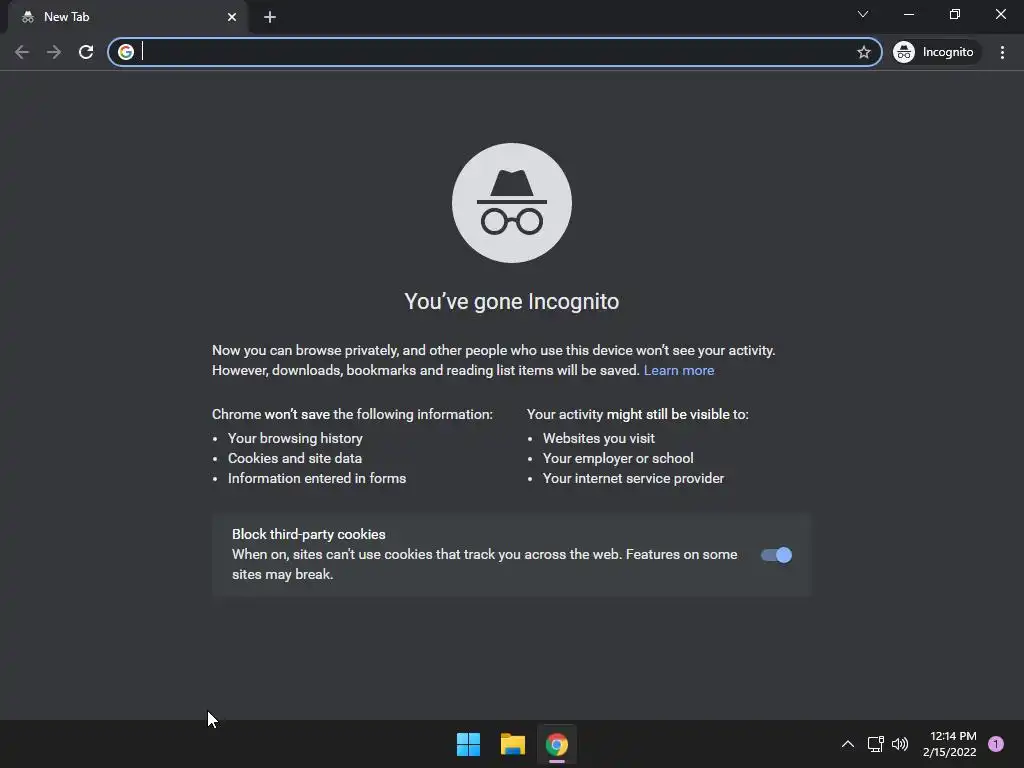Click the large Incognito hat-and-glasses logo
The image size is (1024, 768).
[512, 203]
